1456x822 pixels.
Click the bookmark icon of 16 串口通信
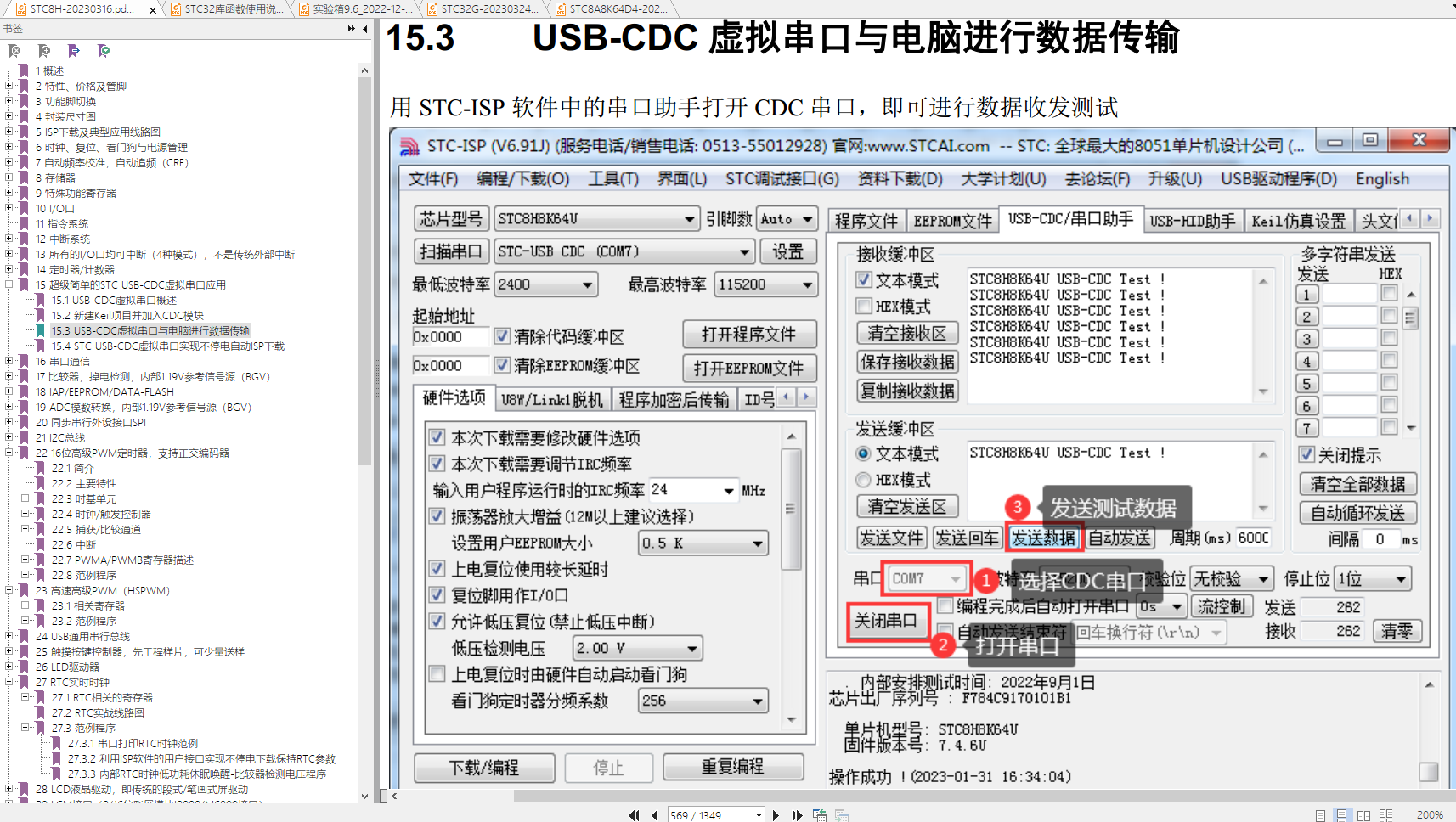pyautogui.click(x=25, y=361)
